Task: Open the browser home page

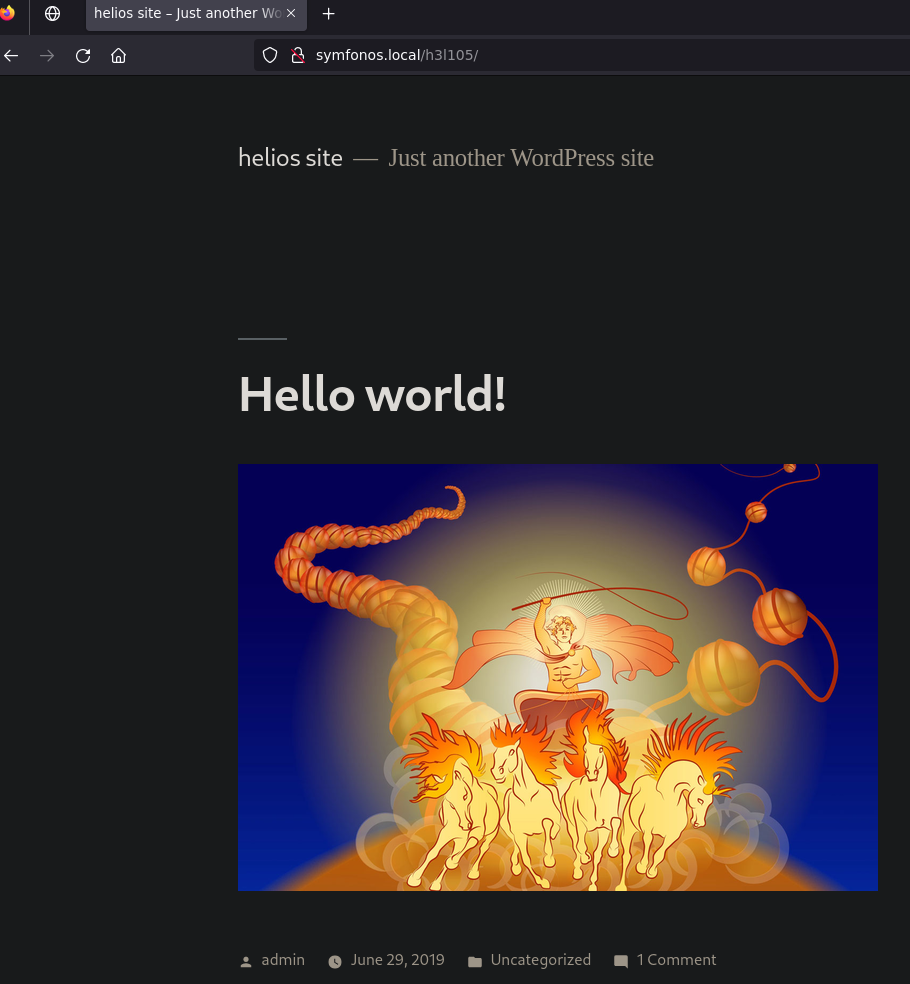Action: 118,56
